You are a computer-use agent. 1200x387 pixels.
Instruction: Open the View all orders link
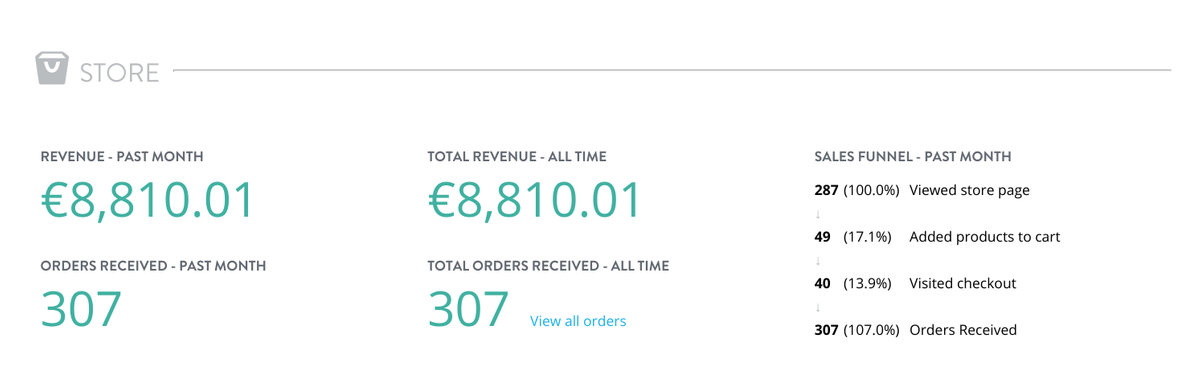(x=578, y=321)
